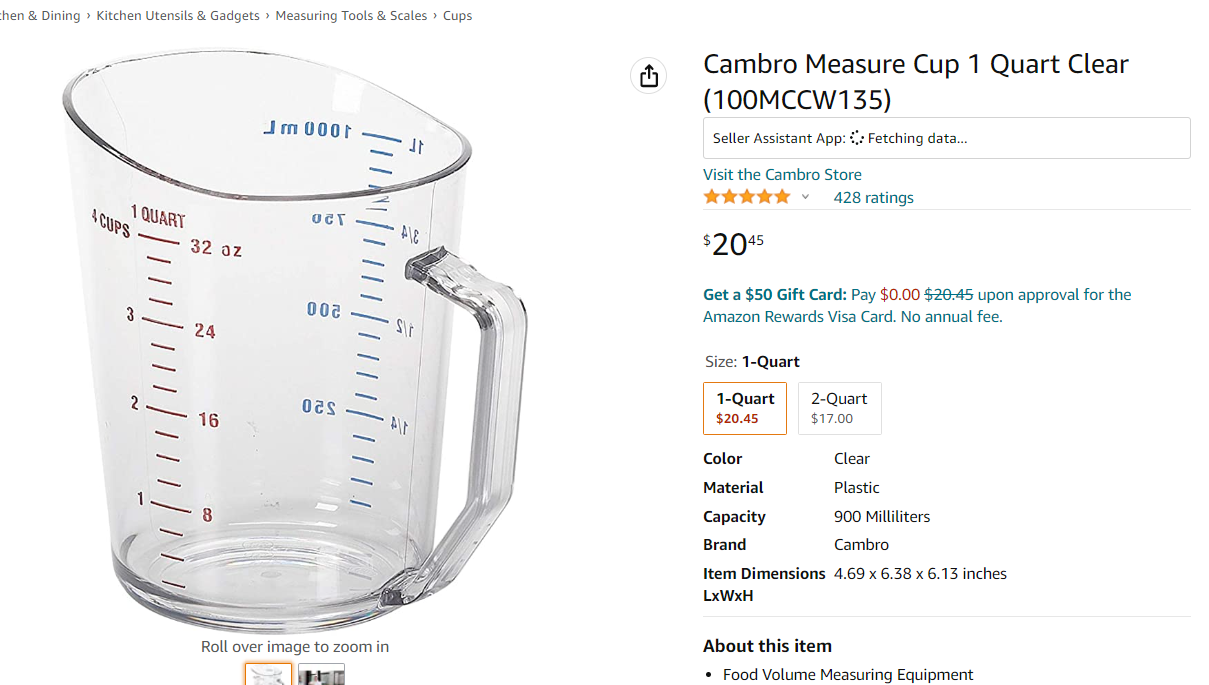Select the 1-Quart size option
The width and height of the screenshot is (1209, 685).
(x=745, y=408)
